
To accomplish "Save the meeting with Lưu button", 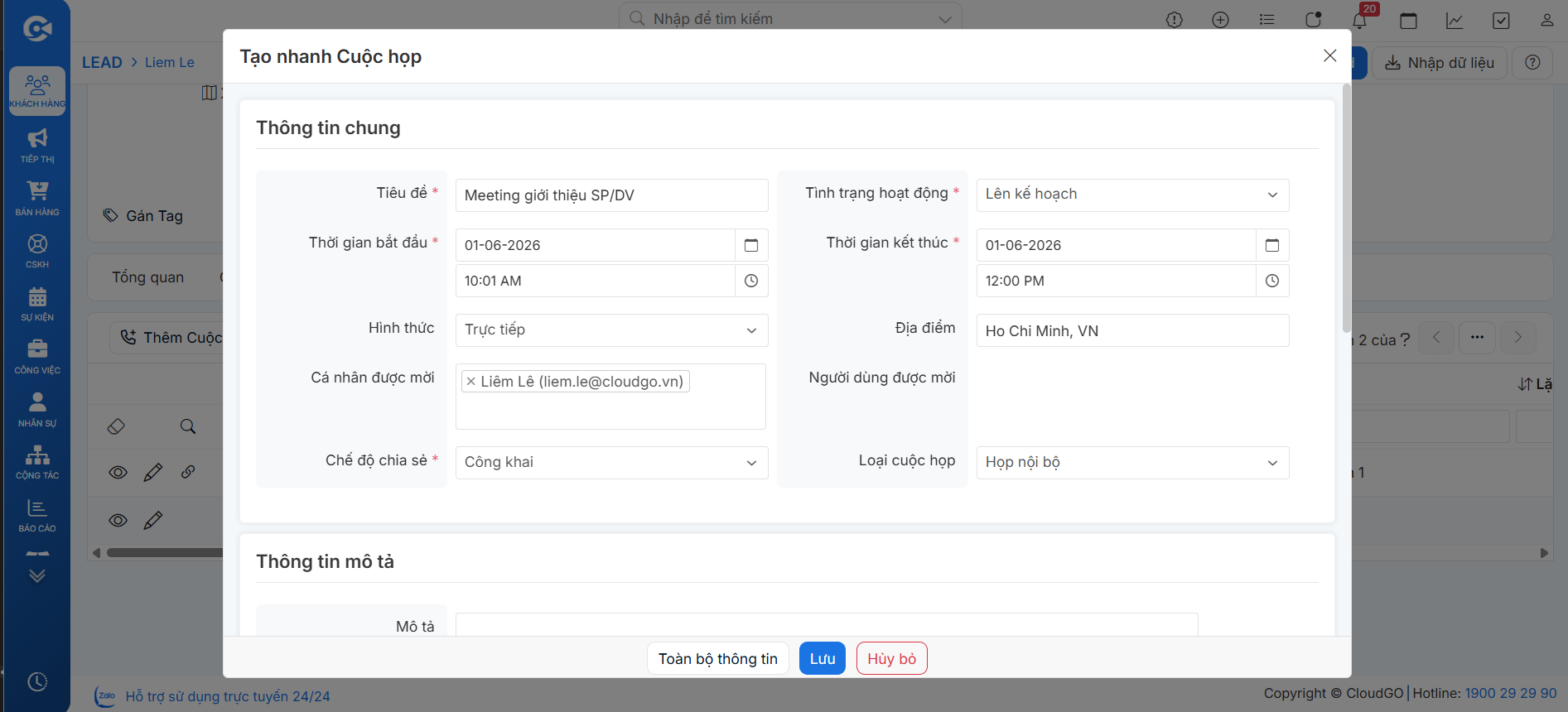I will pyautogui.click(x=822, y=658).
